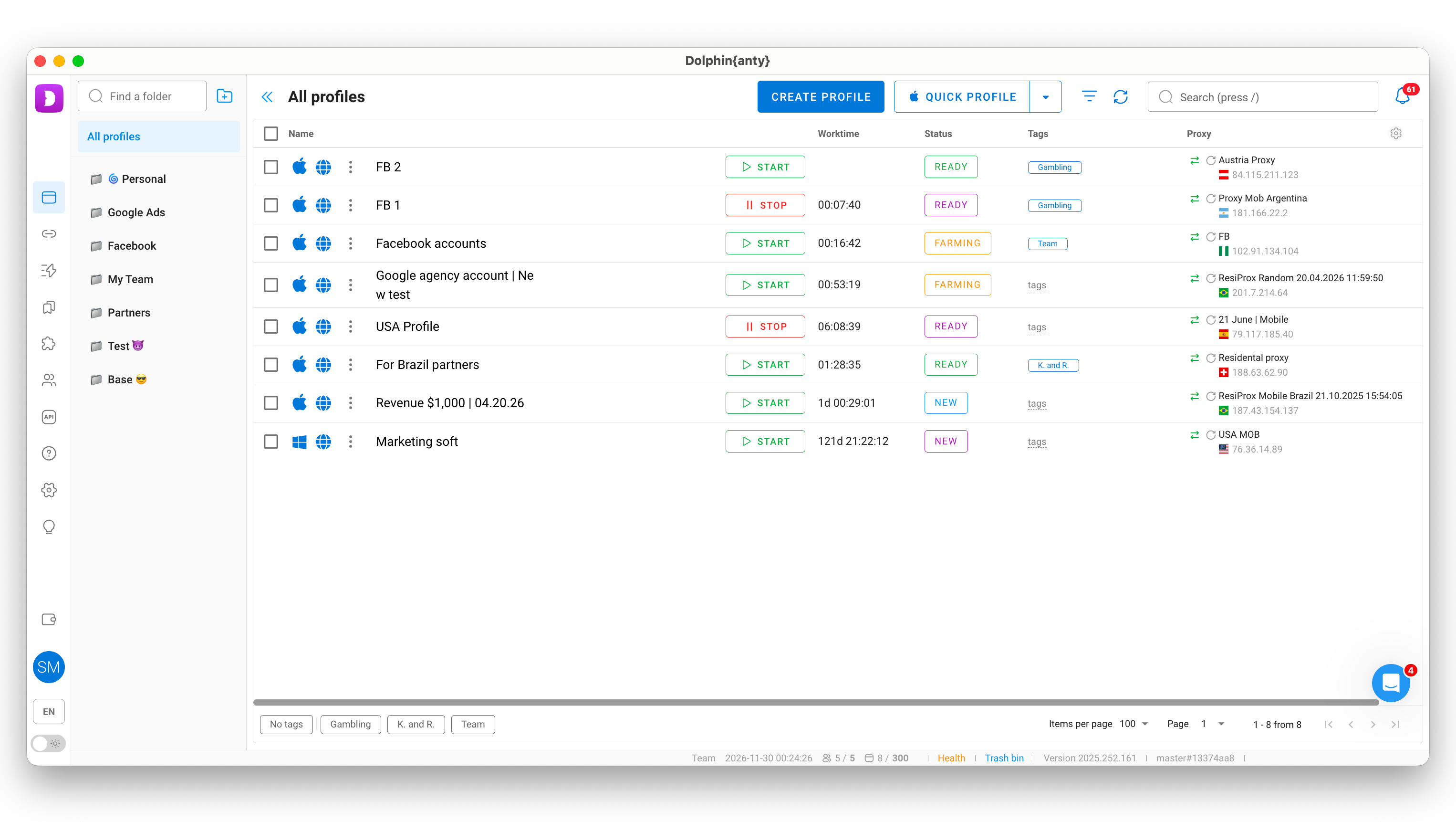The width and height of the screenshot is (1456, 822).
Task: Check IP of USA MOB proxy
Action: pyautogui.click(x=1211, y=435)
